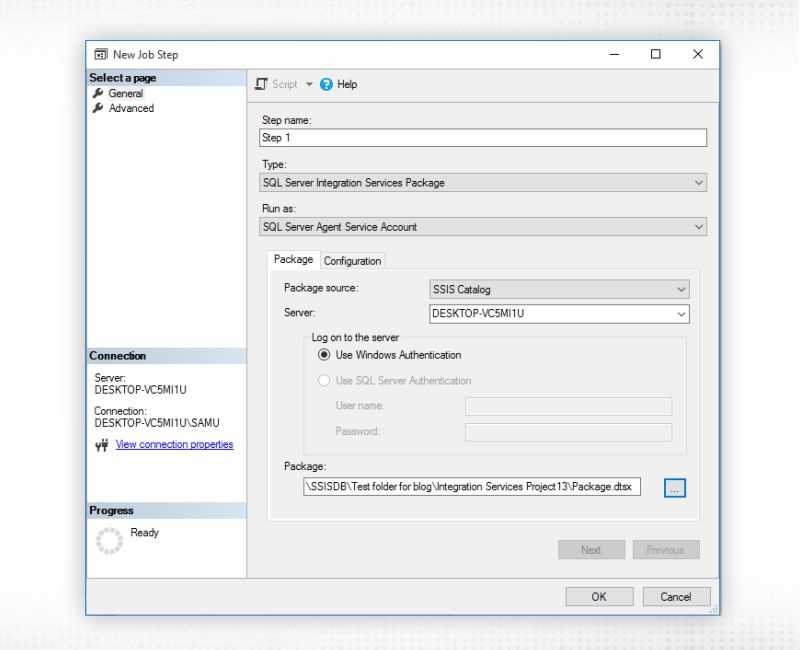This screenshot has width=800, height=650.
Task: Enable Use Windows Authentication
Action: (x=324, y=355)
